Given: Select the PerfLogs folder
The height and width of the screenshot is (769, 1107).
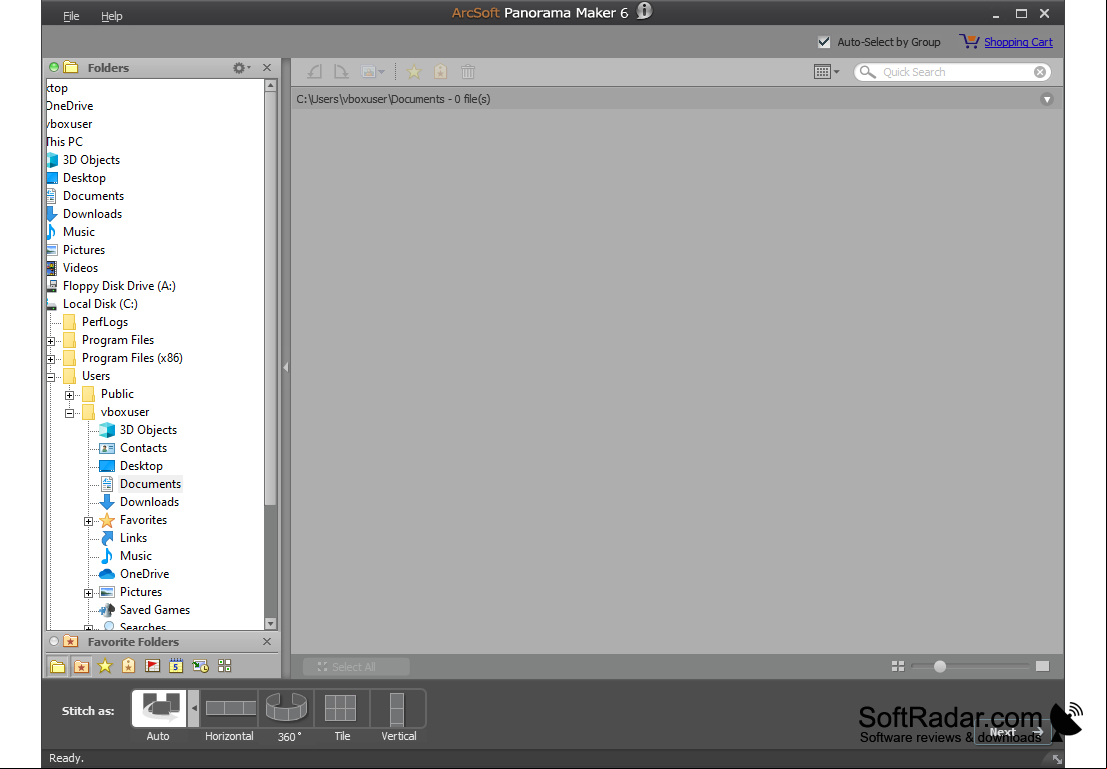Looking at the screenshot, I should (104, 321).
